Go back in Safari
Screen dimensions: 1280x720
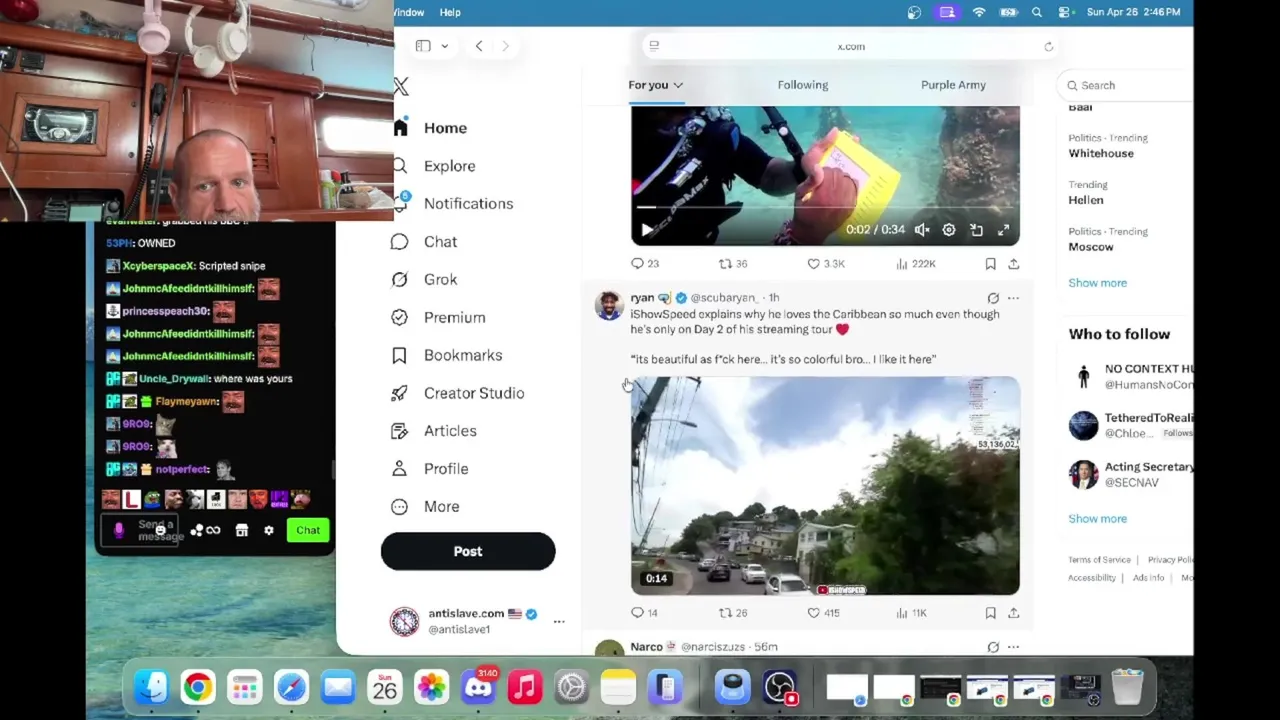click(479, 46)
